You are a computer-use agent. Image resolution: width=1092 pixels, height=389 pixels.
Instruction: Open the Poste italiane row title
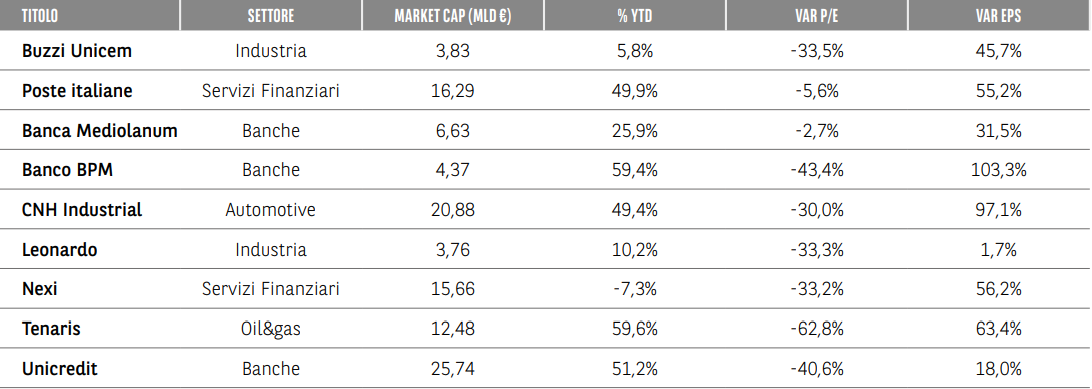point(77,90)
